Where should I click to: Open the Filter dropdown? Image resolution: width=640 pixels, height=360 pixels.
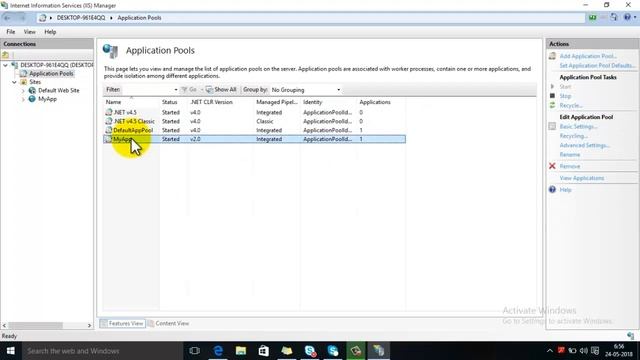(176, 90)
